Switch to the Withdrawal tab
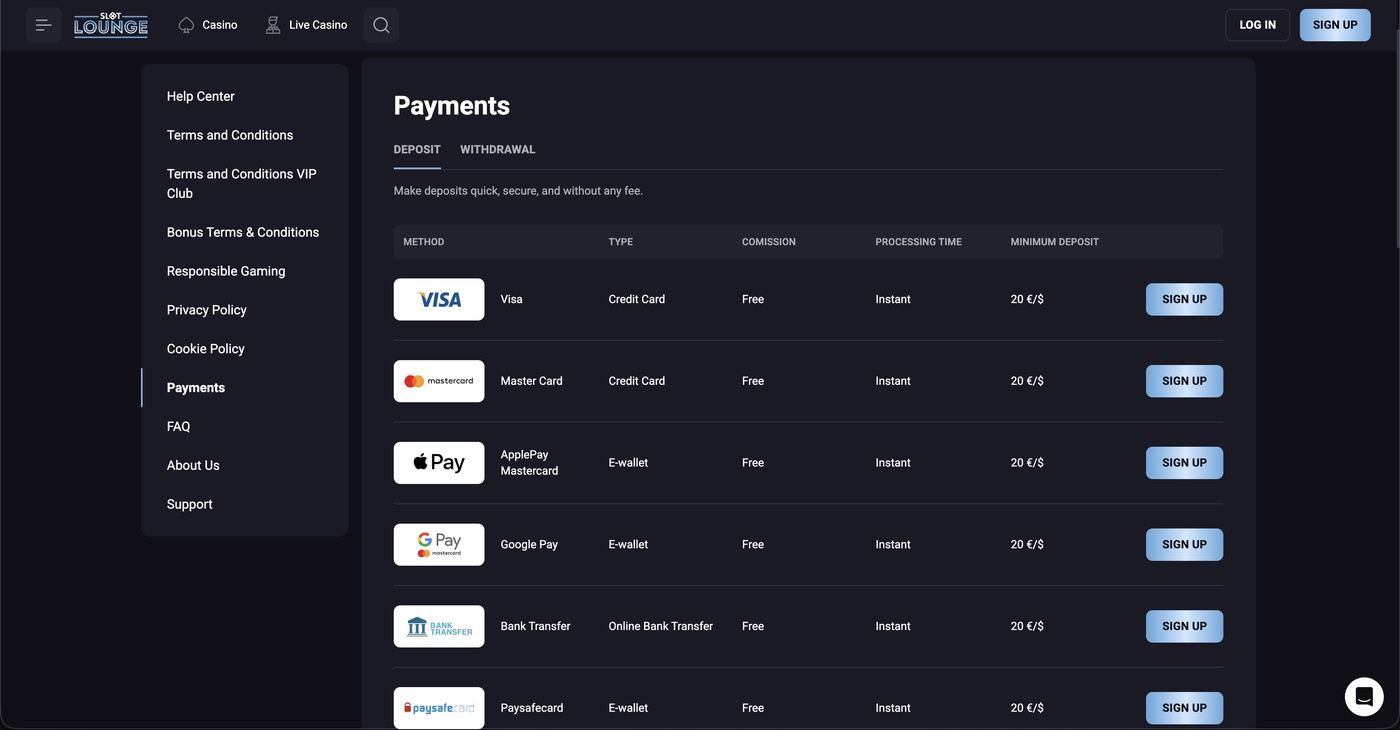 pos(498,150)
